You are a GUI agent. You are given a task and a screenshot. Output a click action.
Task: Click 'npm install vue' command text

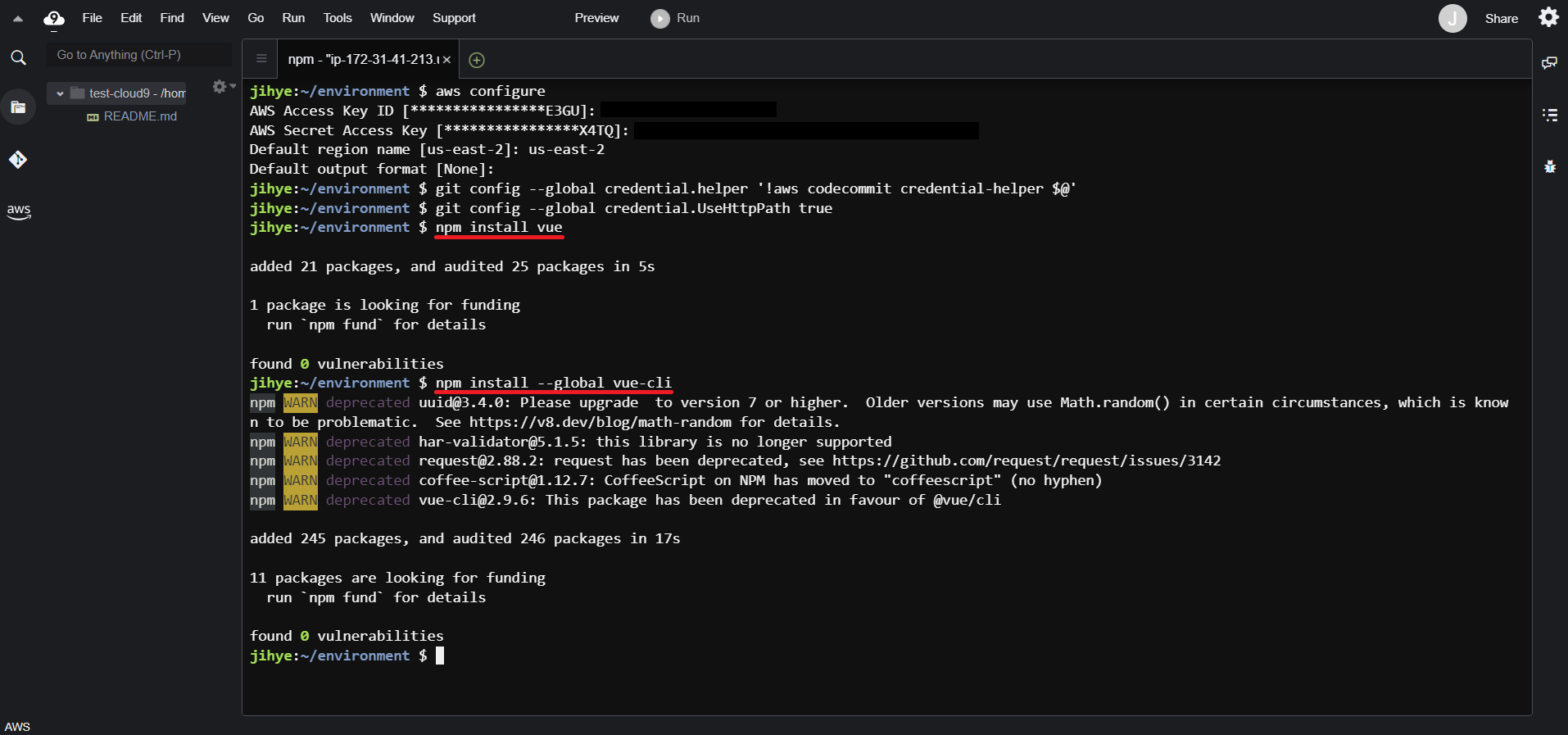click(499, 227)
